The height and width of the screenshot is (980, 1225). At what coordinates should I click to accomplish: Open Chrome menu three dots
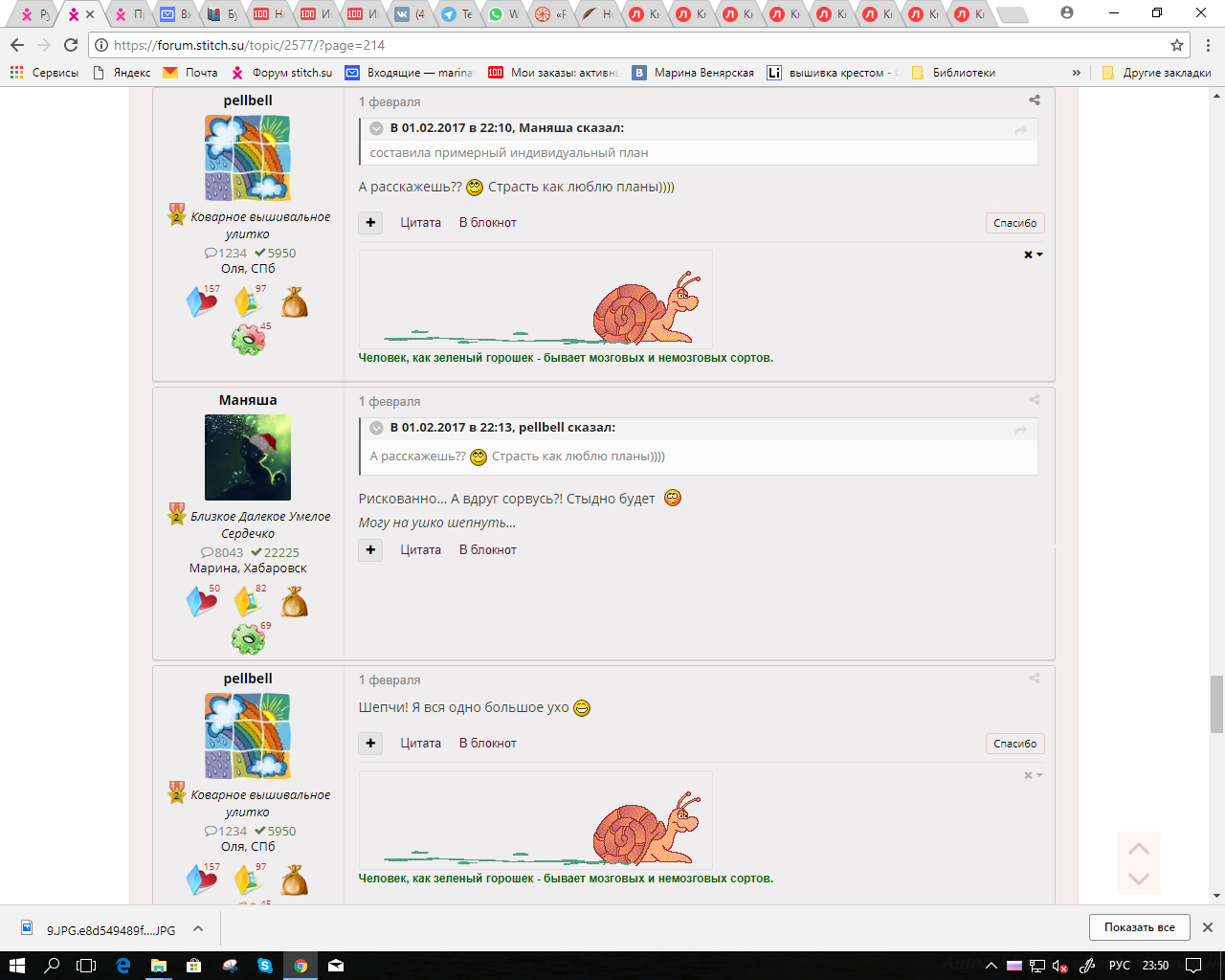tap(1208, 45)
